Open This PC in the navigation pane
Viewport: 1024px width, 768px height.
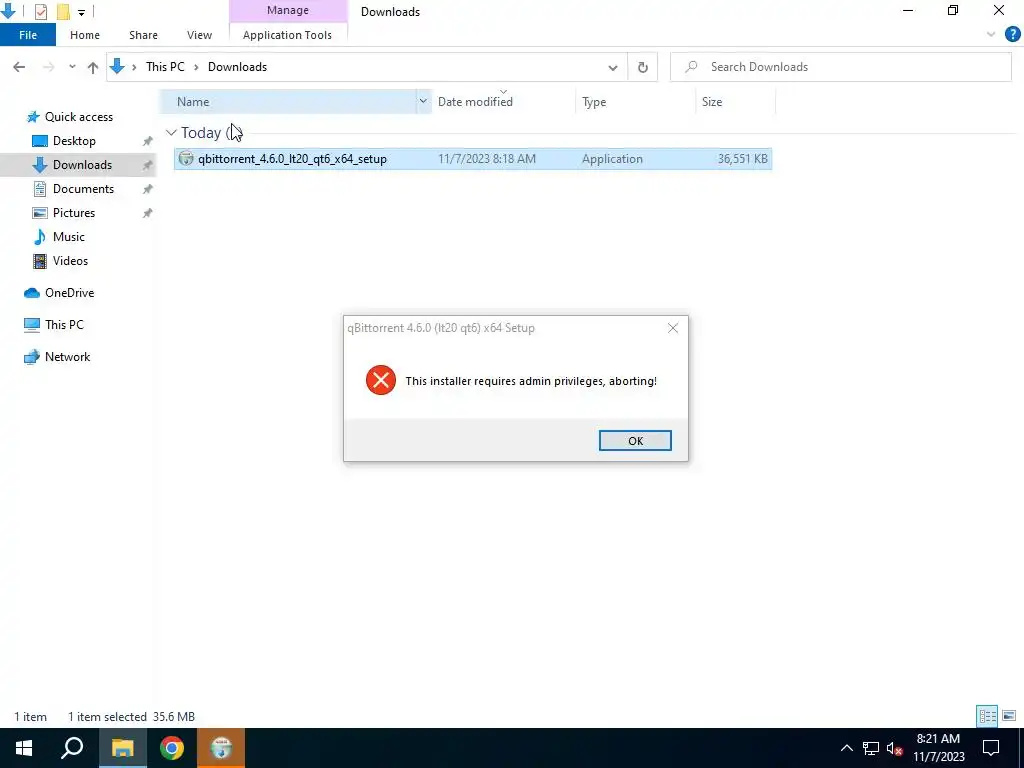[x=64, y=325]
